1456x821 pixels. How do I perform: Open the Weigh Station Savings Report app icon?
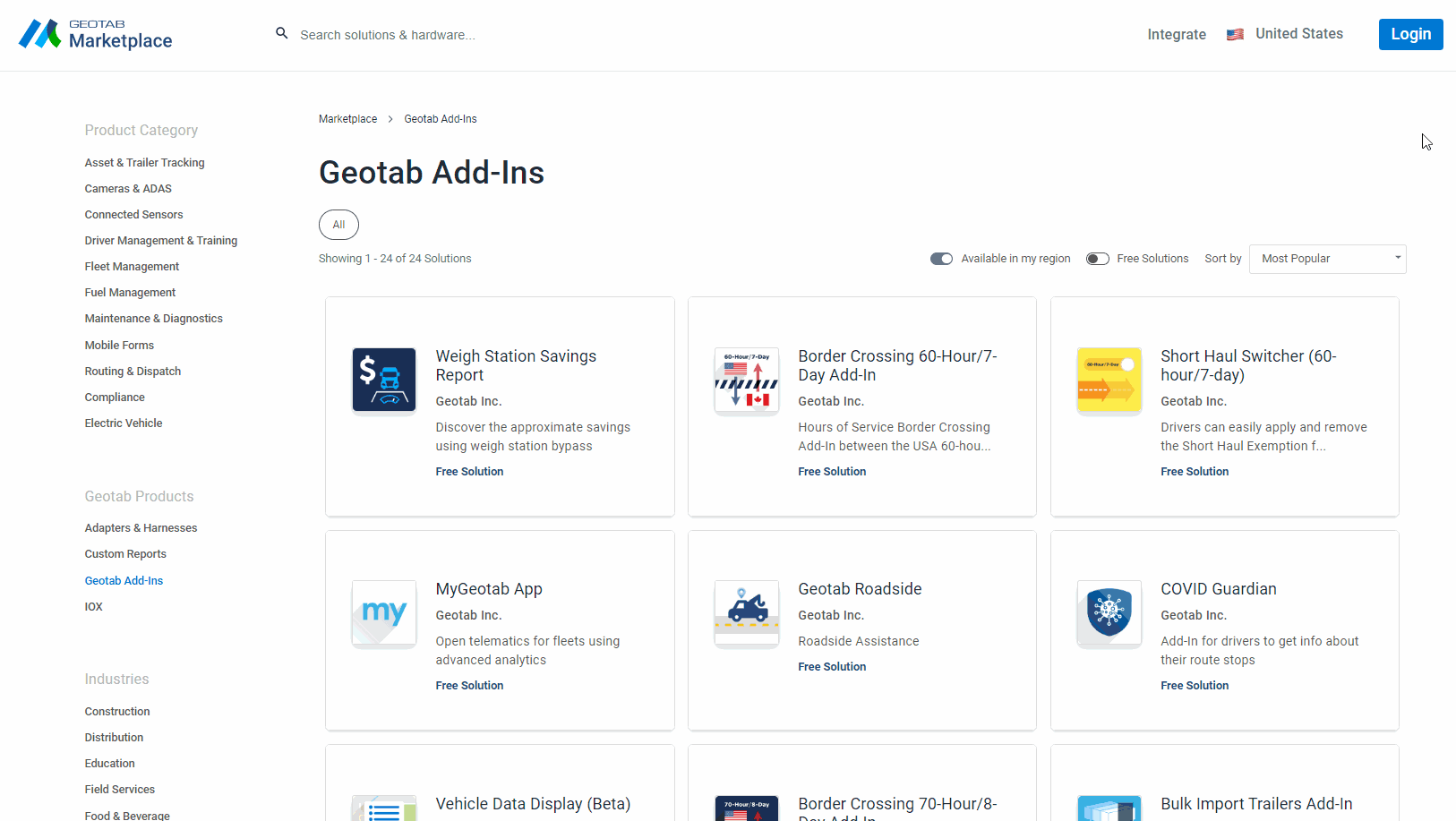pyautogui.click(x=383, y=380)
